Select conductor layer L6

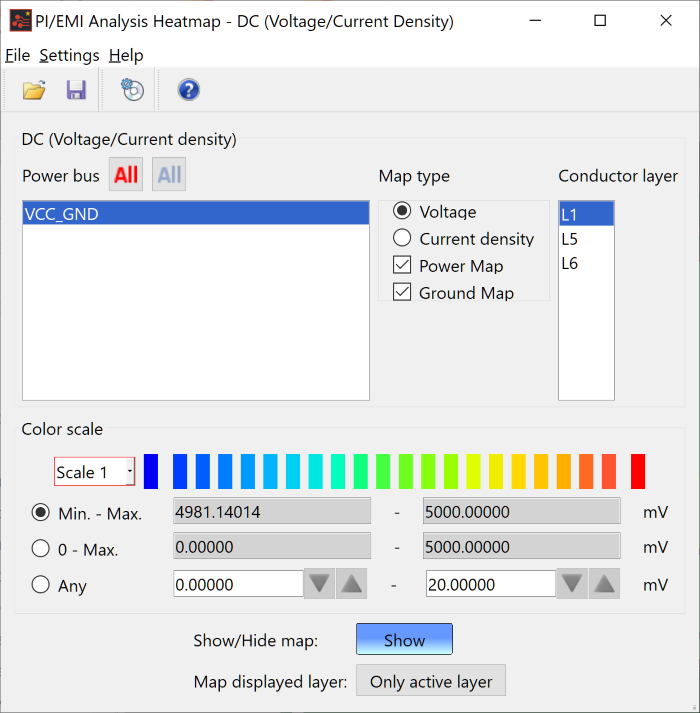[586, 263]
